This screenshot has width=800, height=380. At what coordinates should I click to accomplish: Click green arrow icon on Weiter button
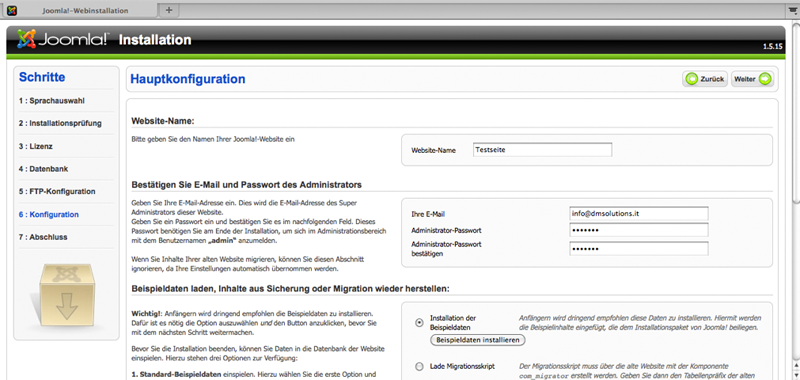[765, 79]
